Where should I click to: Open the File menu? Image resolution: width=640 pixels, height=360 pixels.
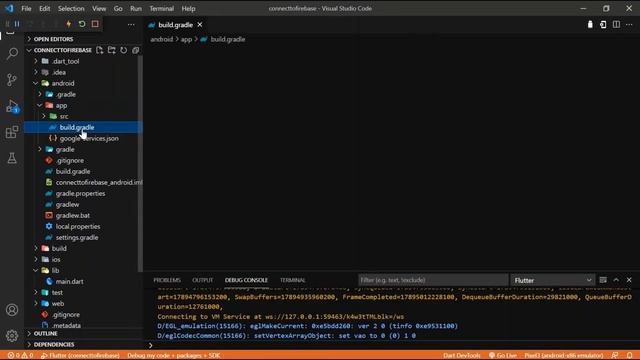tap(26, 8)
